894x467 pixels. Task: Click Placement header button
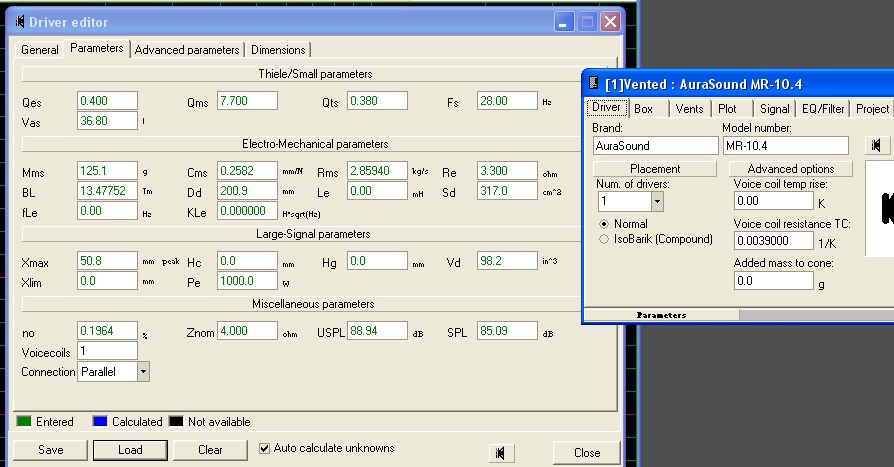click(655, 169)
